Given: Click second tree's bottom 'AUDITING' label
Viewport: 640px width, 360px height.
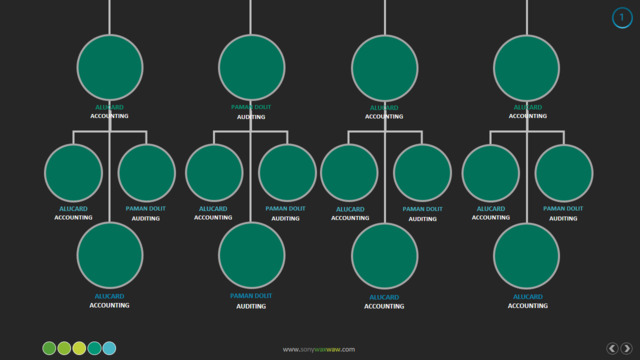Looking at the screenshot, I should point(251,306).
